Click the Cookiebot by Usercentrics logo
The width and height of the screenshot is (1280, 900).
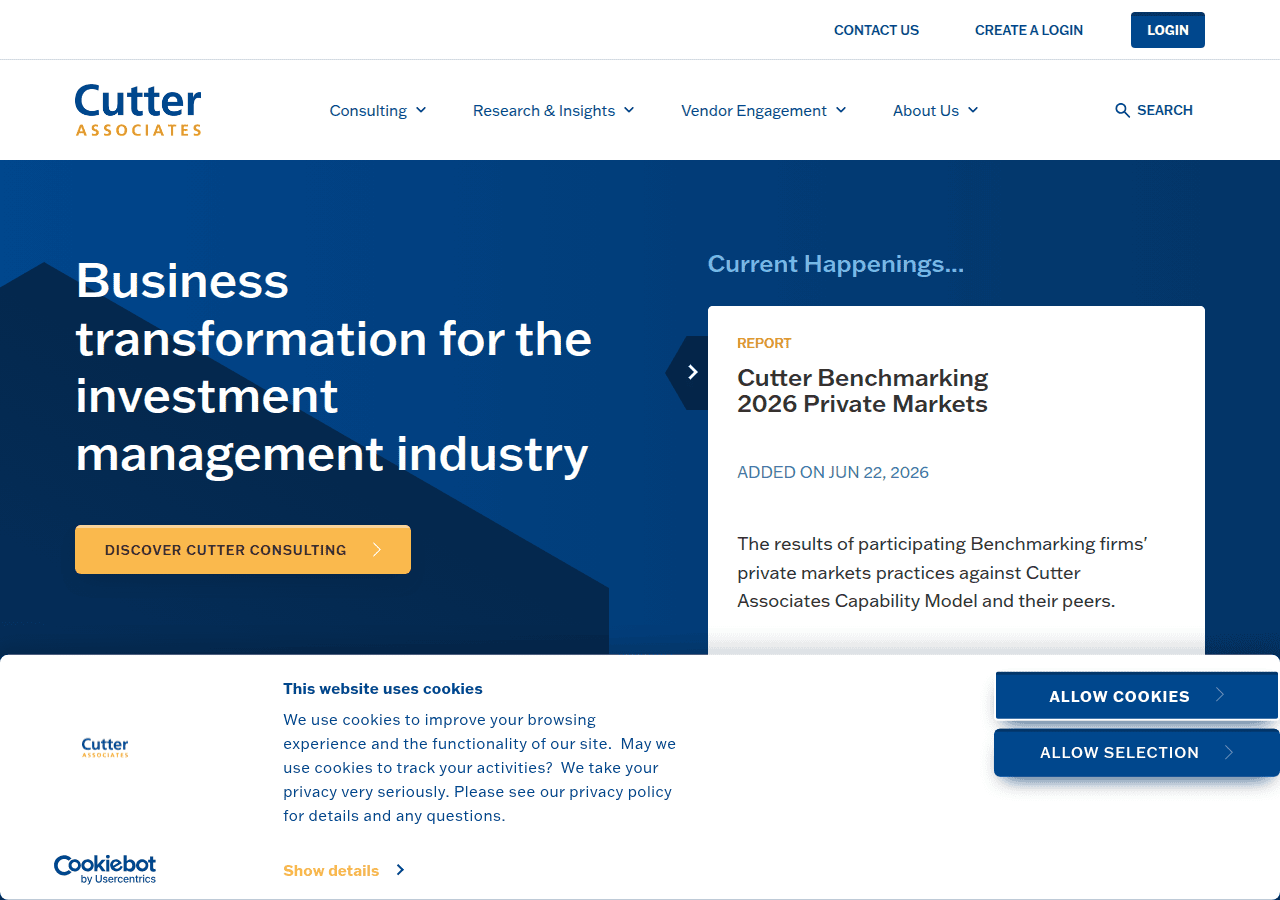pos(105,869)
